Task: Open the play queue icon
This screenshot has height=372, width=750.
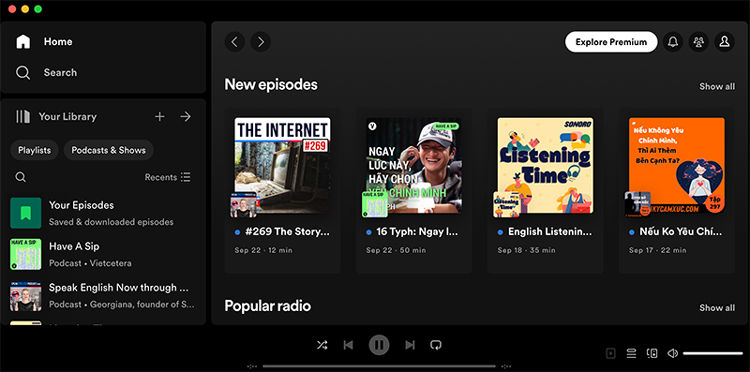Action: coord(631,353)
